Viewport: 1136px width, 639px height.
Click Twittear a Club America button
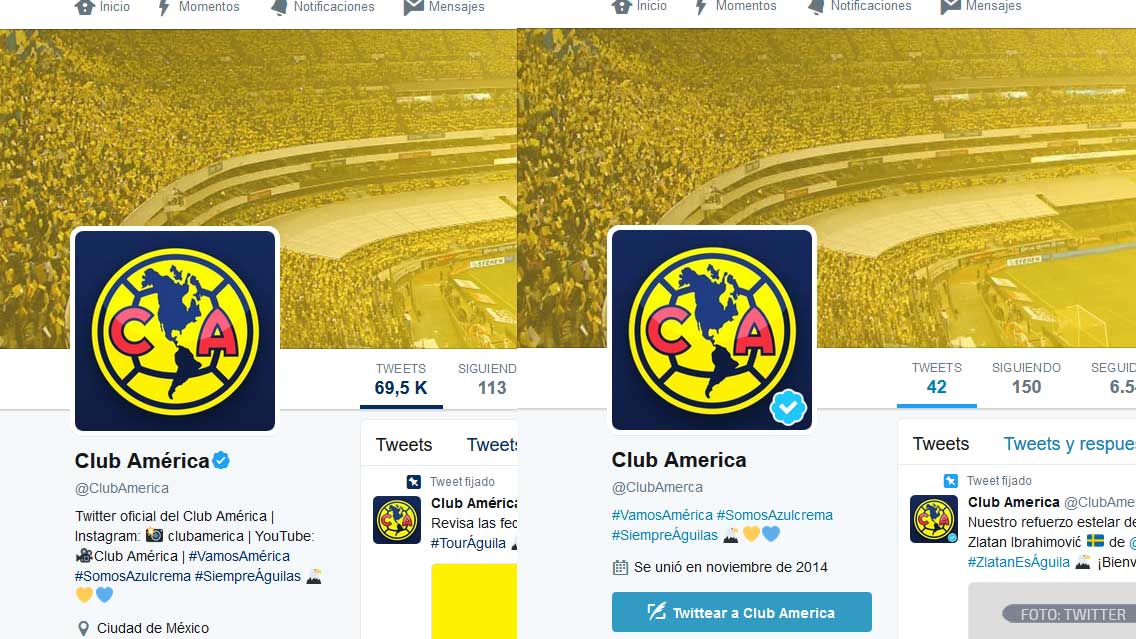point(741,612)
